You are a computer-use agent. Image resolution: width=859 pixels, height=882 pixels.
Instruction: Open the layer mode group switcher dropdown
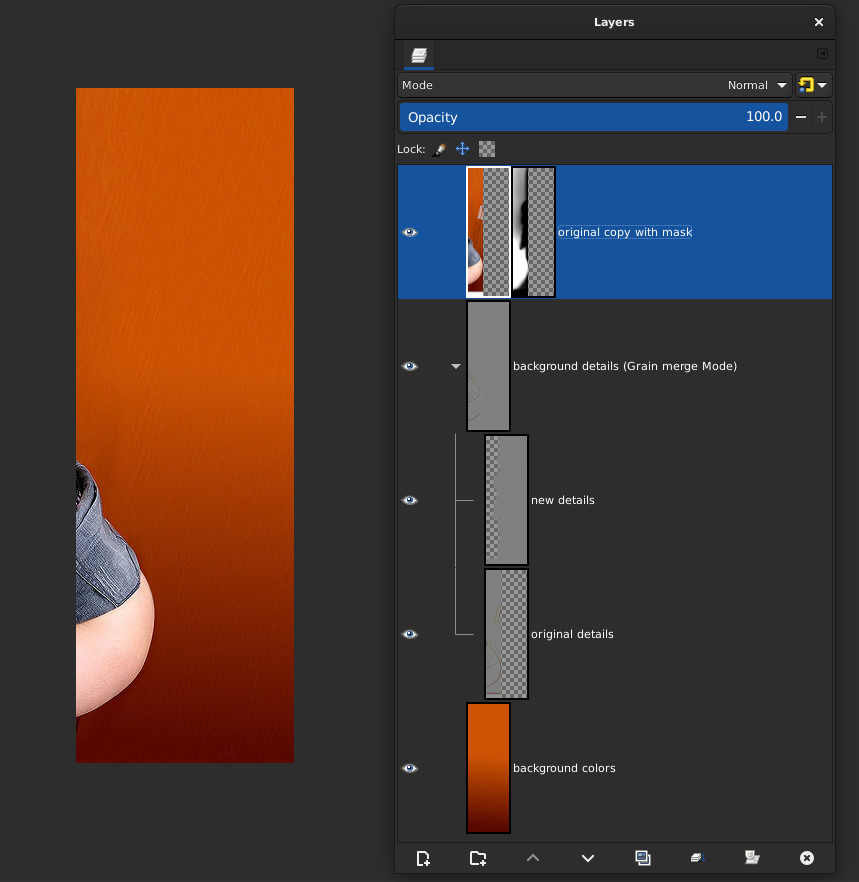pyautogui.click(x=813, y=85)
